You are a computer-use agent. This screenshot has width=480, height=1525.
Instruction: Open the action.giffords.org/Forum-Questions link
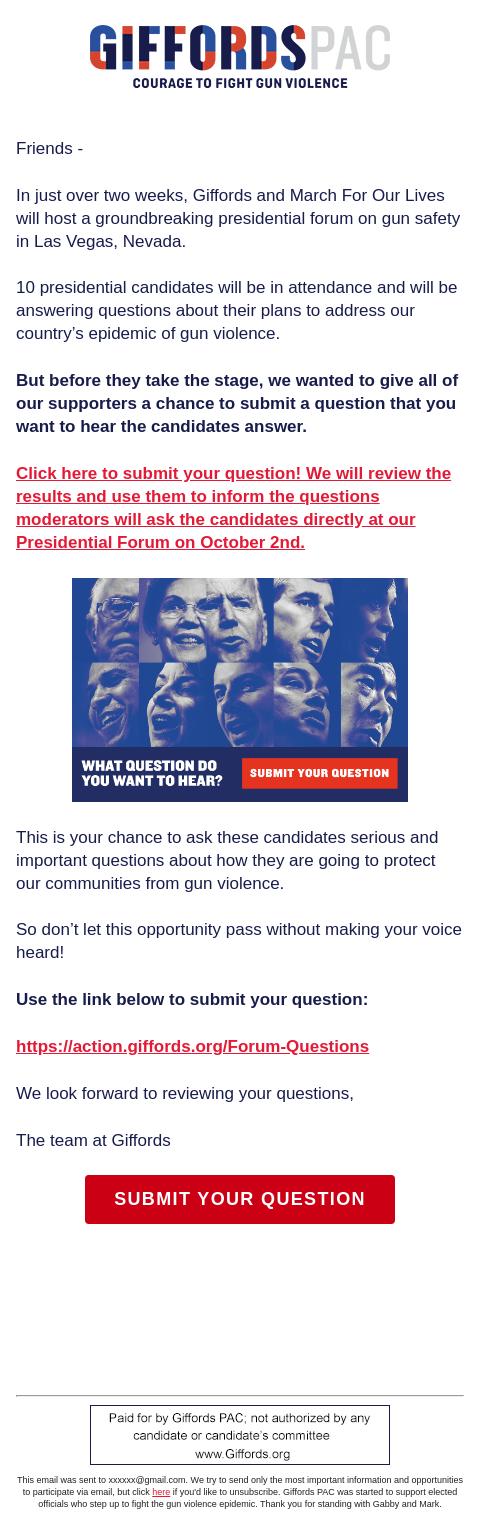(x=192, y=1046)
